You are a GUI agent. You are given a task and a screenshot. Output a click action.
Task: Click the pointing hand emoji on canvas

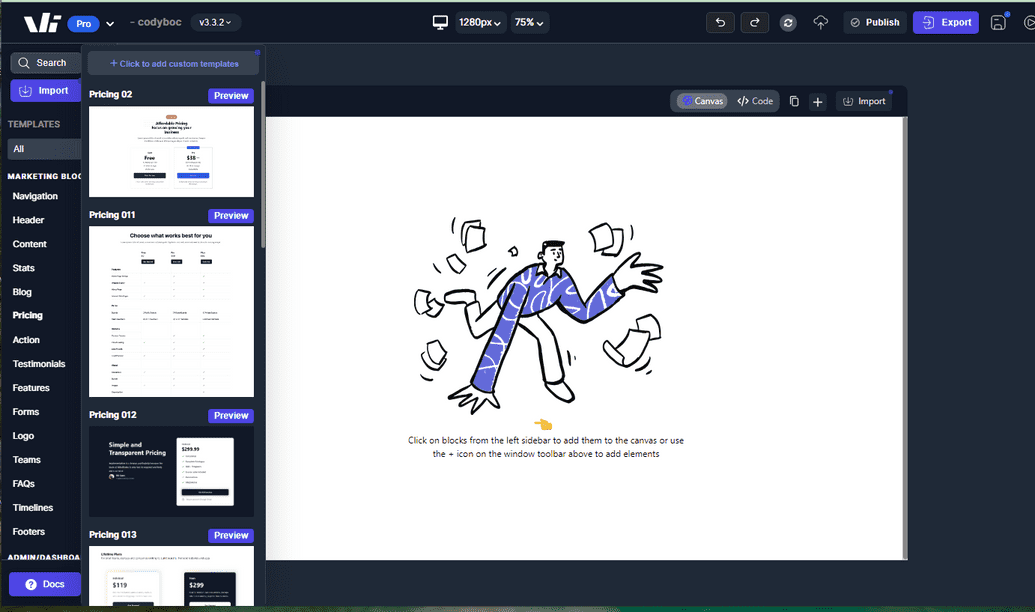543,424
